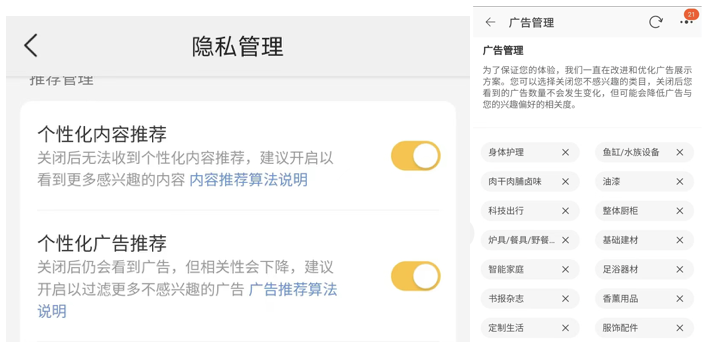Screen dimensions: 710x364
Task: Remove the 整体厨柜 ad category
Action: coord(680,211)
